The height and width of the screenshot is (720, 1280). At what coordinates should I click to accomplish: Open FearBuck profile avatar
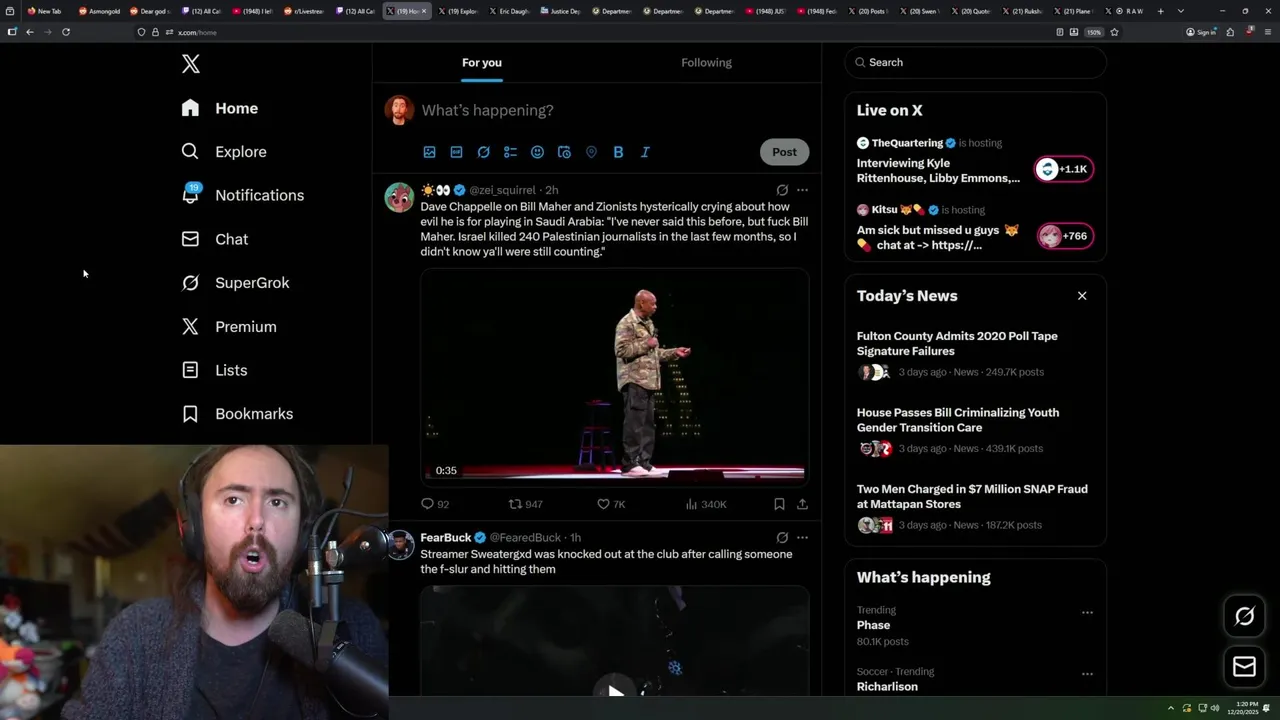click(x=399, y=545)
